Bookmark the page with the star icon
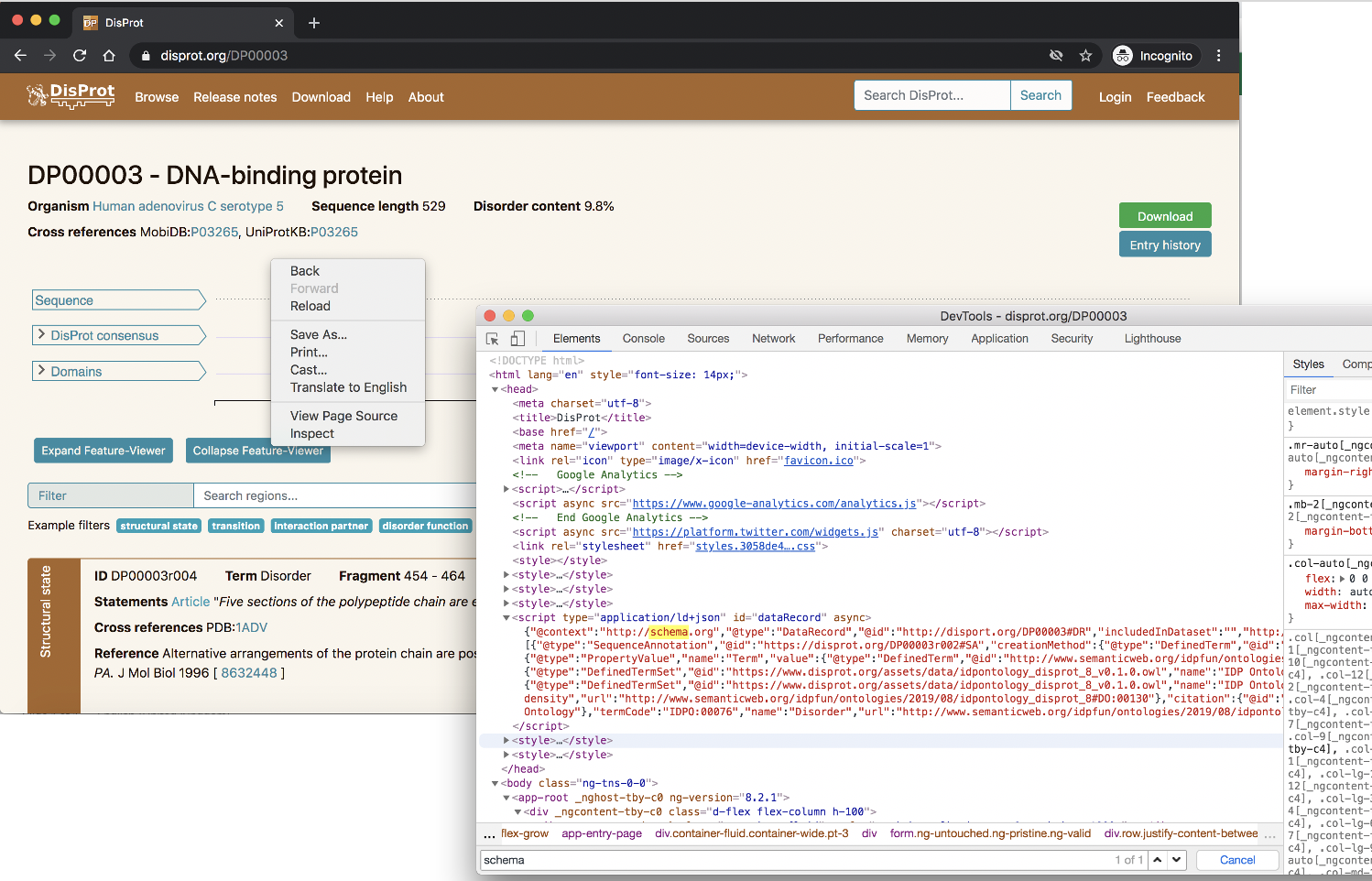The image size is (1372, 881). [x=1086, y=55]
